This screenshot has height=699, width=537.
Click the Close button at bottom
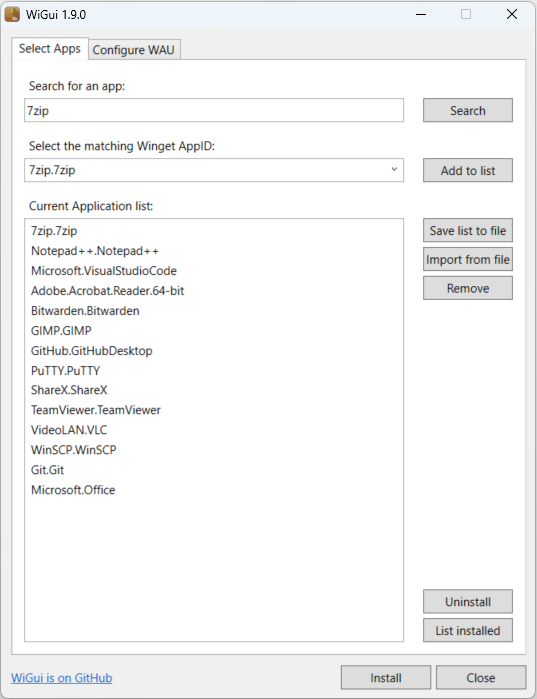(x=481, y=678)
